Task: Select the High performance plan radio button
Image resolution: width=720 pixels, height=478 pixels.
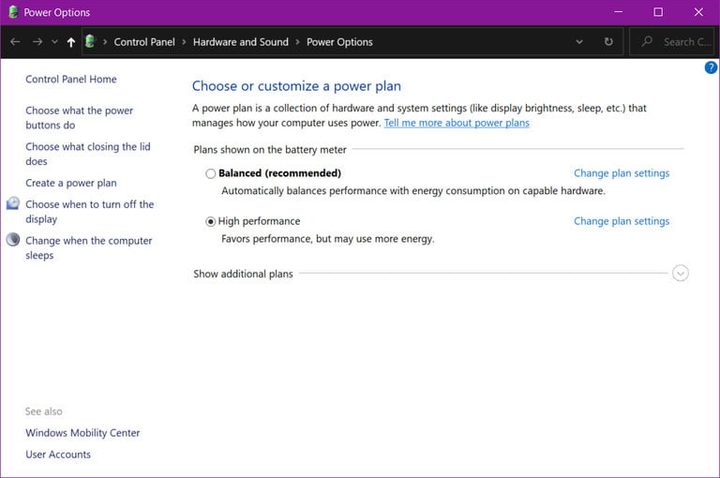Action: pyautogui.click(x=210, y=222)
